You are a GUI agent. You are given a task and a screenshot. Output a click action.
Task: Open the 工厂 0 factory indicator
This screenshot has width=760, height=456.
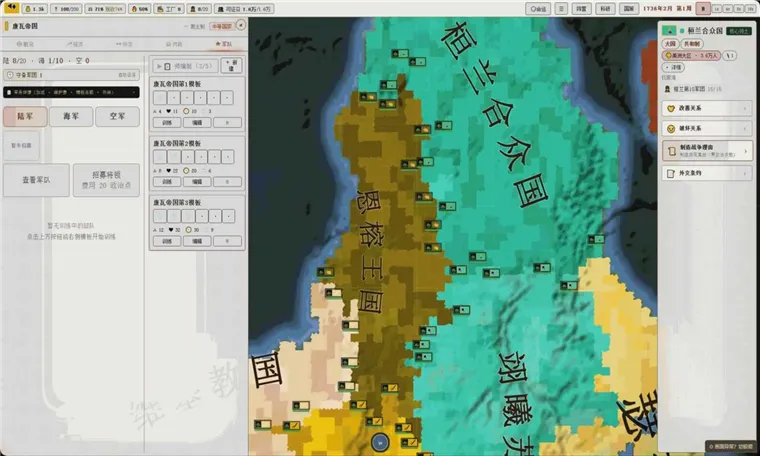[169, 9]
